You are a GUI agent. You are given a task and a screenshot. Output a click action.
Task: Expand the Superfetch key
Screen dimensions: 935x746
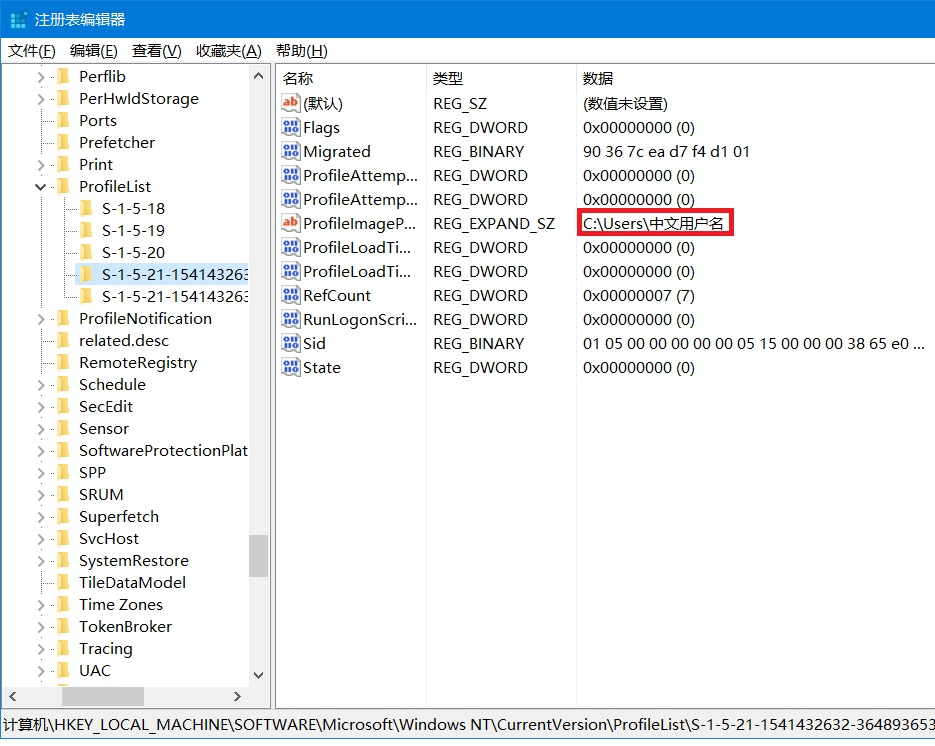pyautogui.click(x=41, y=517)
